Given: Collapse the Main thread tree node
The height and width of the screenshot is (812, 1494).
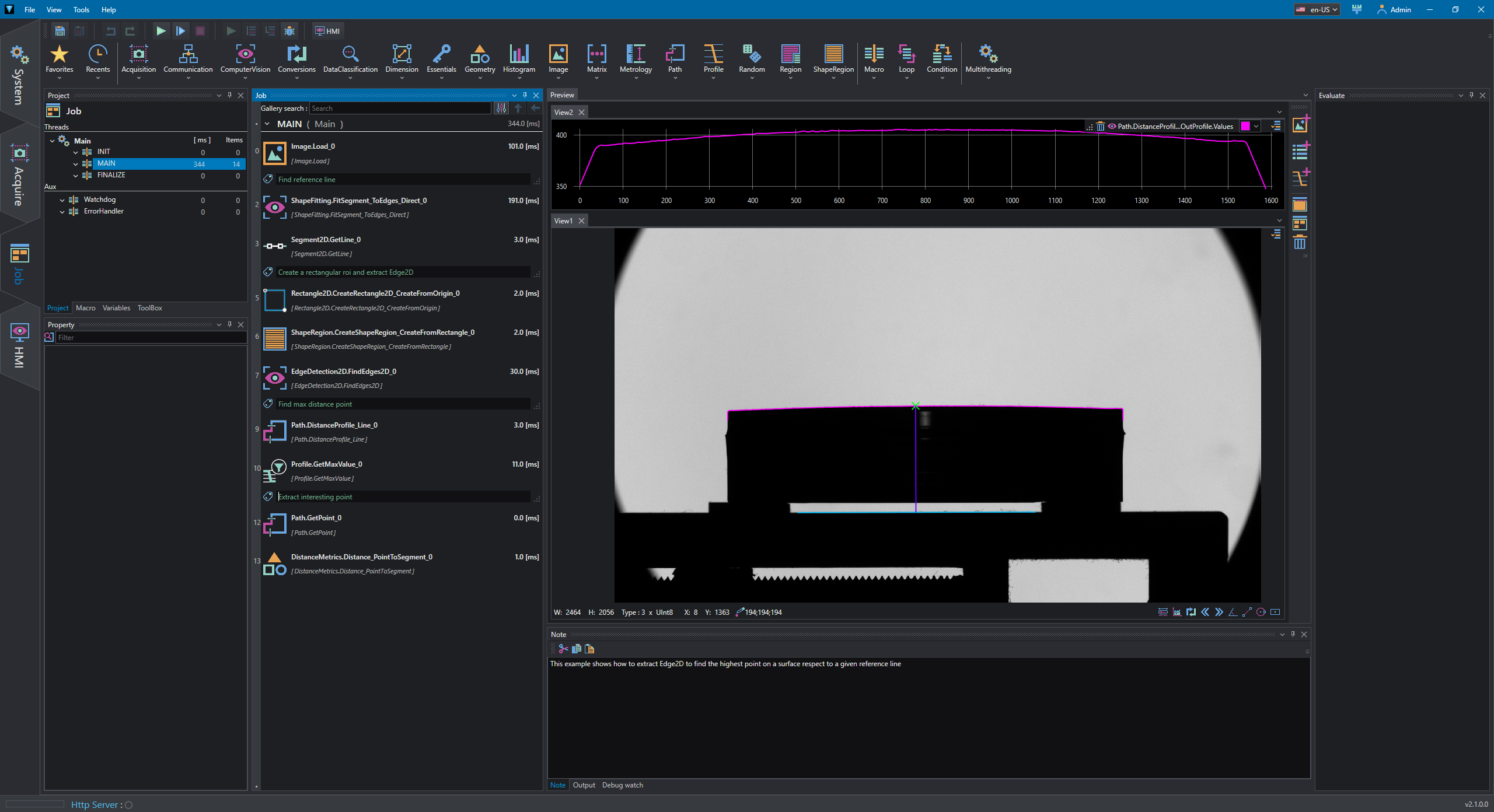Looking at the screenshot, I should click(x=52, y=141).
